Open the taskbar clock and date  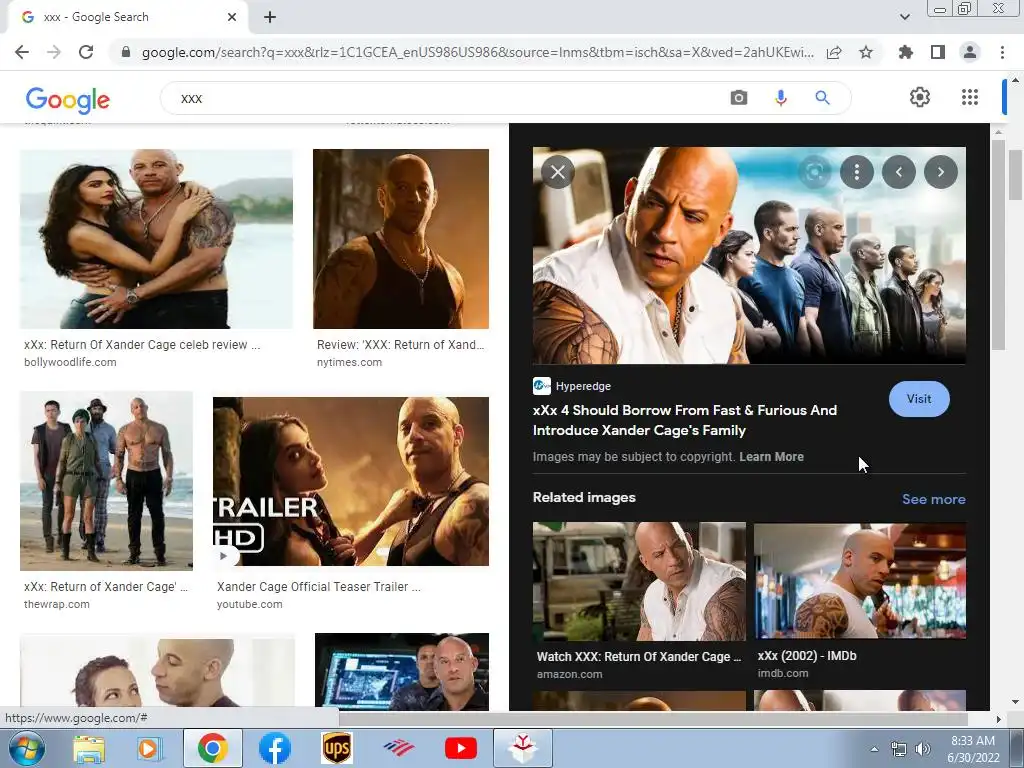tap(973, 749)
